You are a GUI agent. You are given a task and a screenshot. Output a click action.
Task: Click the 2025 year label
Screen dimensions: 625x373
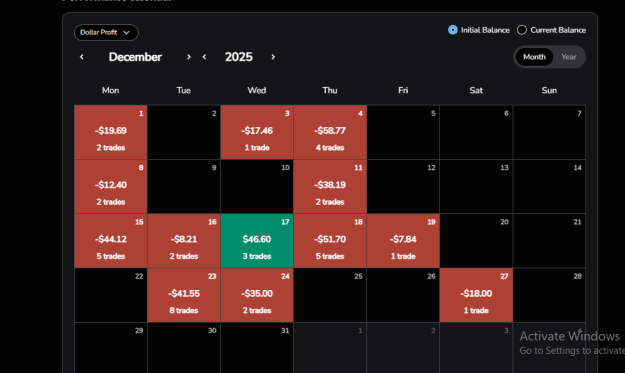point(239,57)
